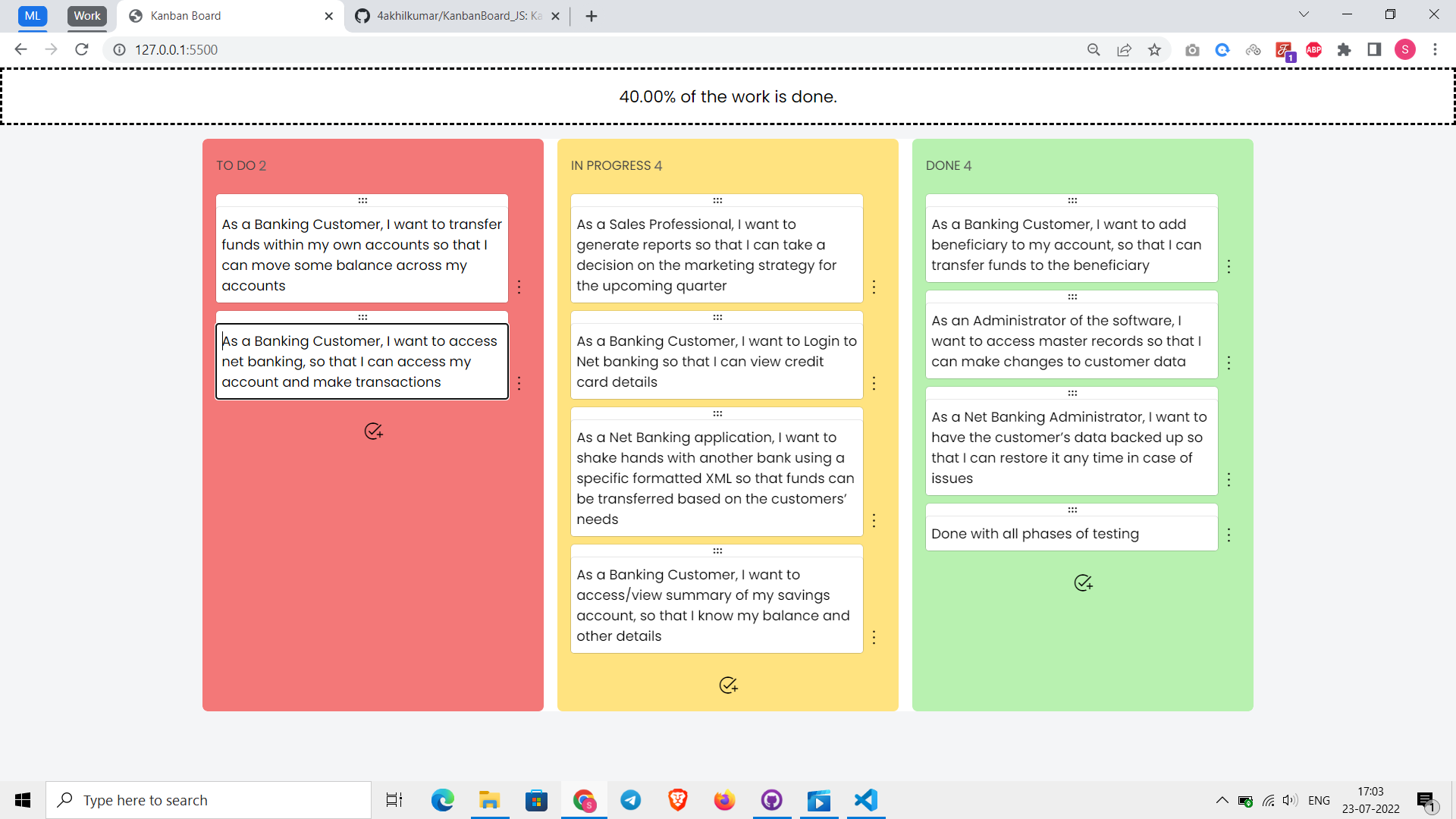The height and width of the screenshot is (819, 1456).
Task: Open Visual Studio Code from taskbar
Action: click(865, 800)
